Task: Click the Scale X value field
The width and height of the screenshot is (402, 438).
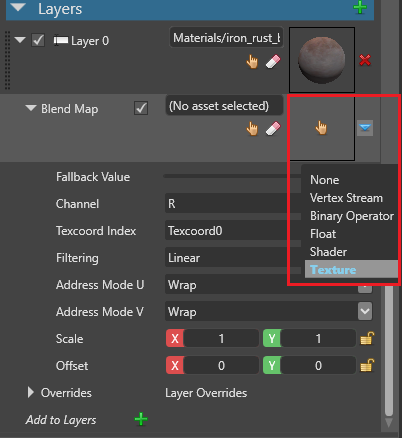Action: pos(221,338)
